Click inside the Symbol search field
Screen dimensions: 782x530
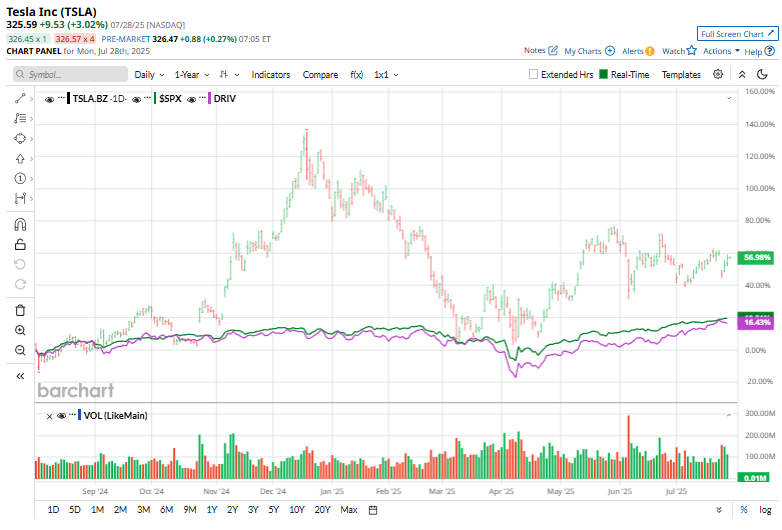70,74
